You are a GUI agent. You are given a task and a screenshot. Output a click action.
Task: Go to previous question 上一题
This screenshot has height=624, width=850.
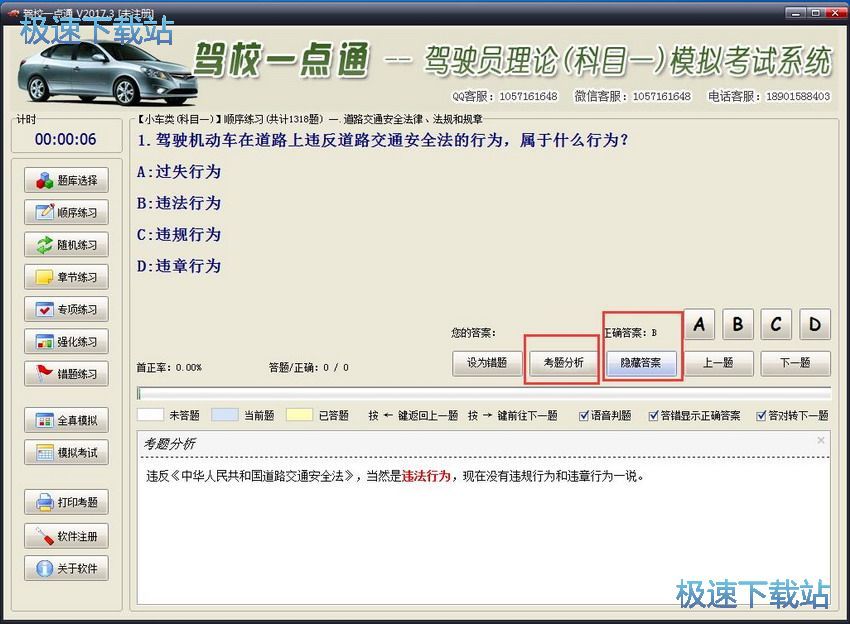(x=718, y=363)
